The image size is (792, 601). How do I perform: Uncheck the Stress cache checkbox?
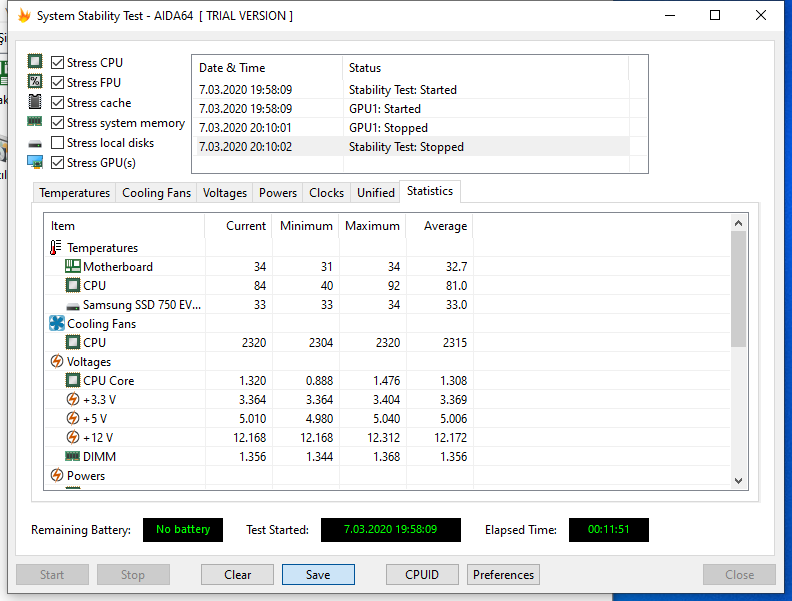pyautogui.click(x=58, y=103)
